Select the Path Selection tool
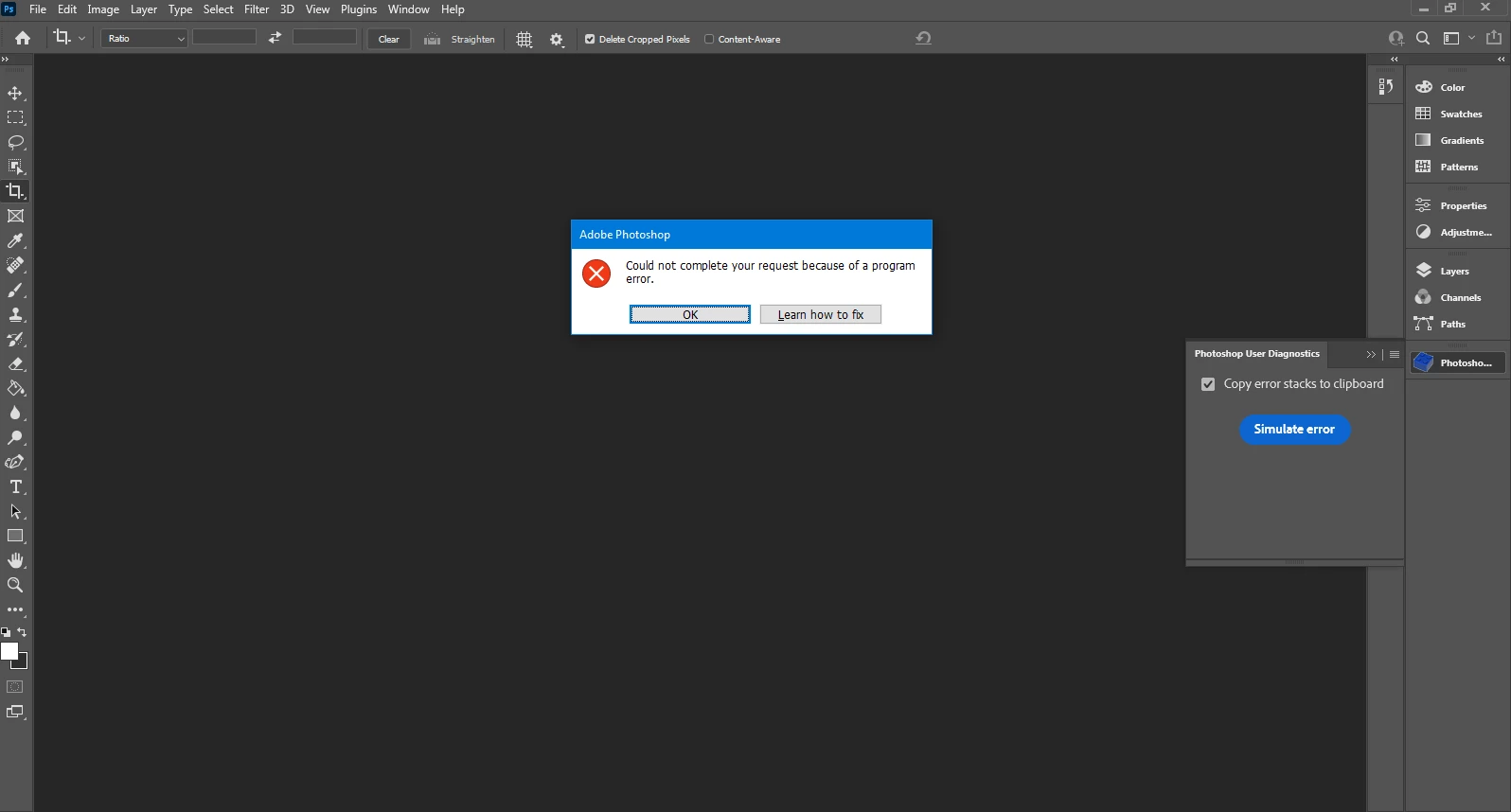 [x=15, y=511]
